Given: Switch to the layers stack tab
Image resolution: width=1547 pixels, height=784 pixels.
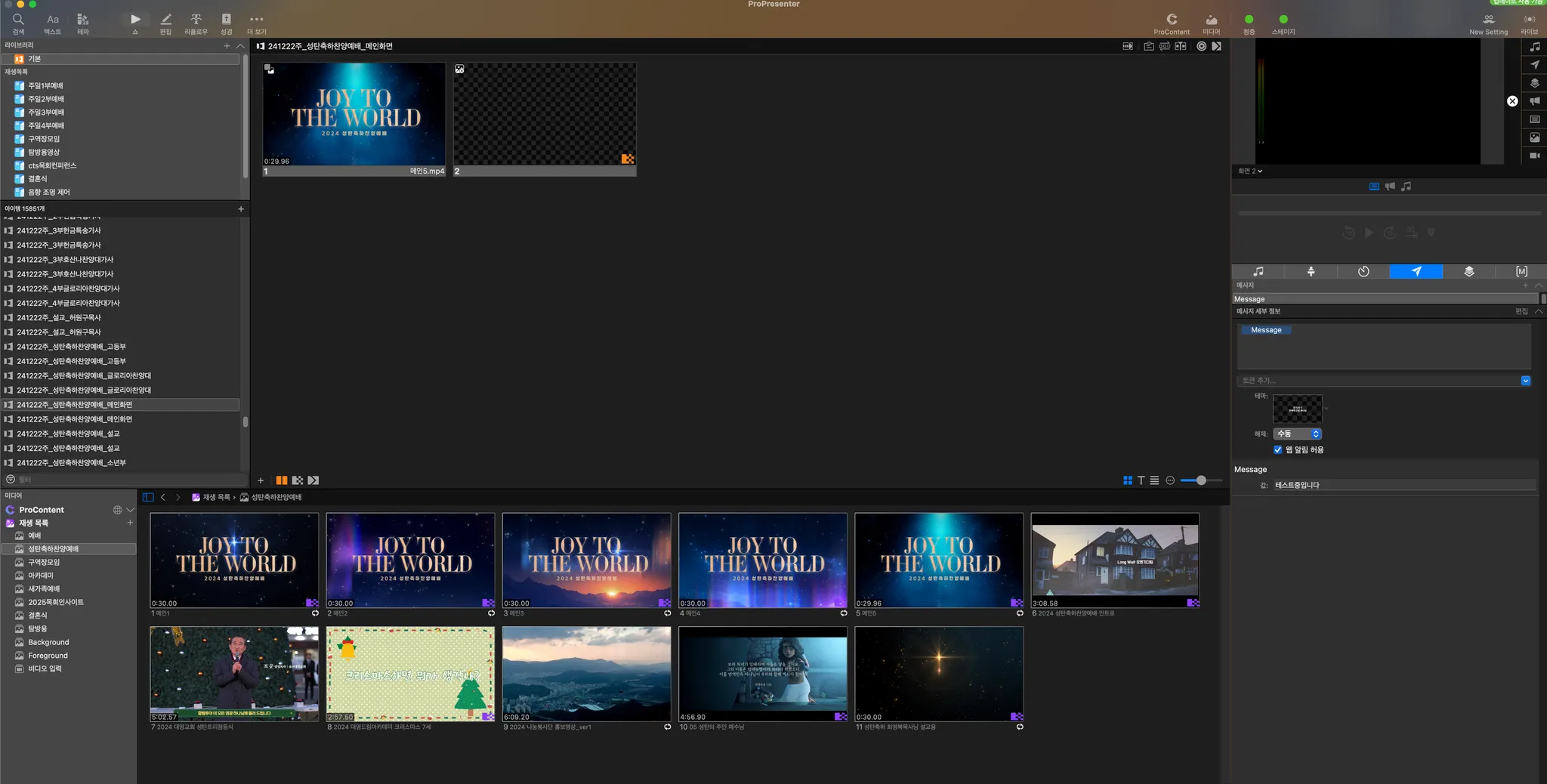Looking at the screenshot, I should [1469, 272].
